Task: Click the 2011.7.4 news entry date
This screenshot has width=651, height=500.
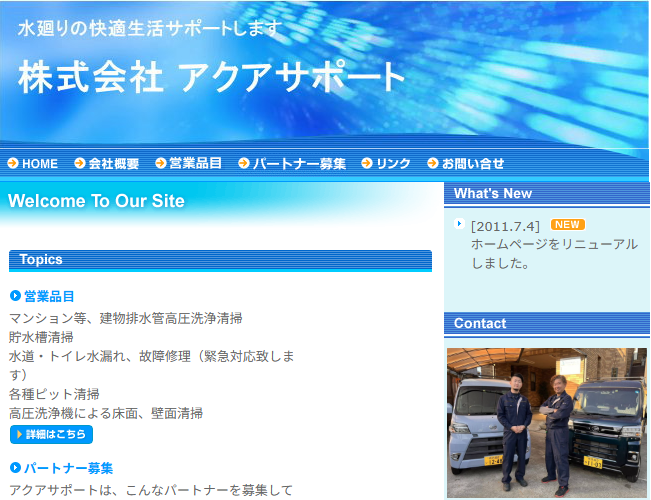Action: coord(505,226)
